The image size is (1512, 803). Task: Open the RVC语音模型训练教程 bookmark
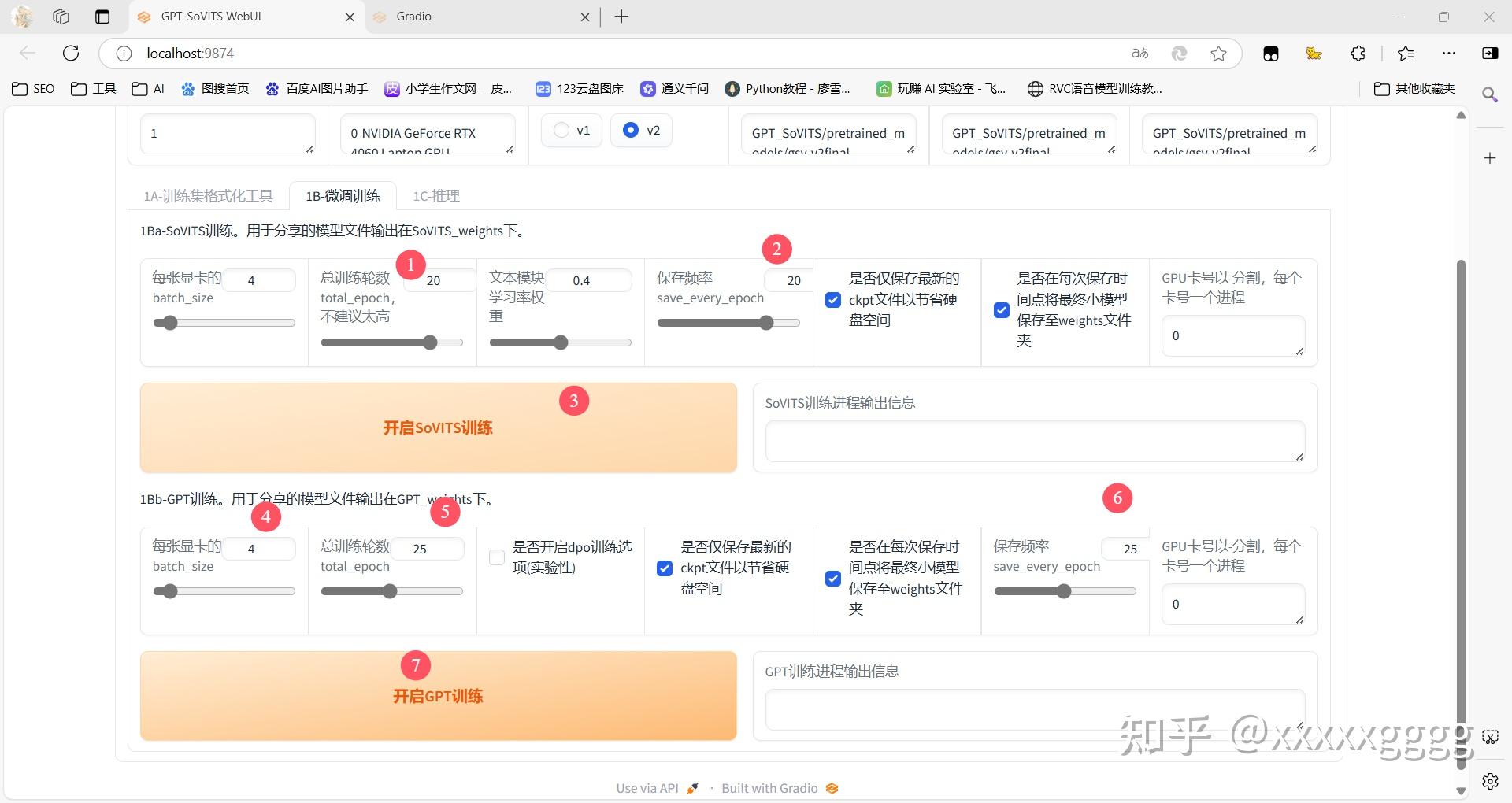(1095, 88)
